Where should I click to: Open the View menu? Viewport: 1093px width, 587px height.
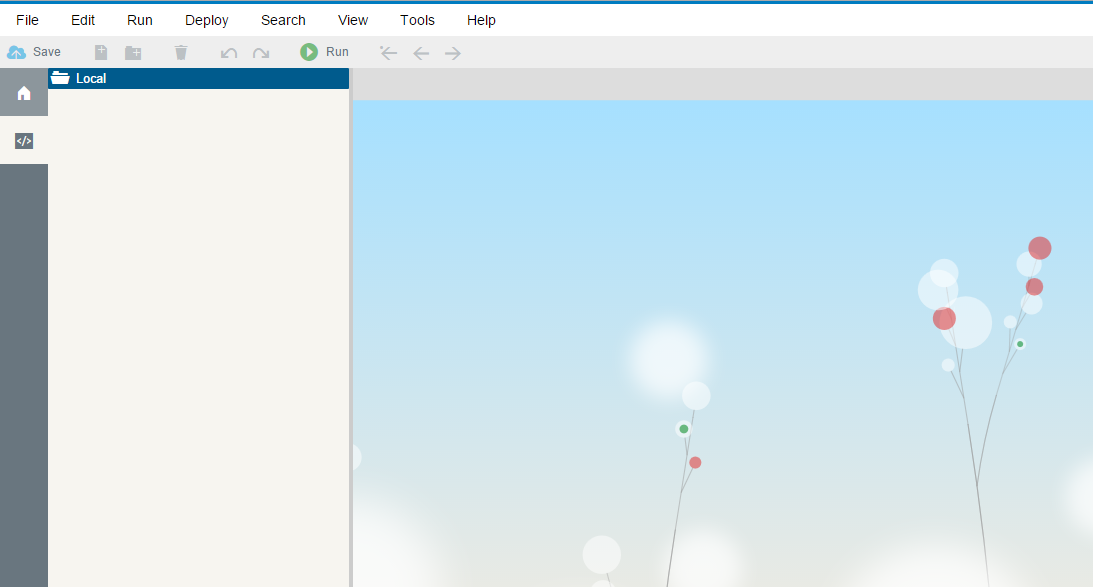pos(353,20)
